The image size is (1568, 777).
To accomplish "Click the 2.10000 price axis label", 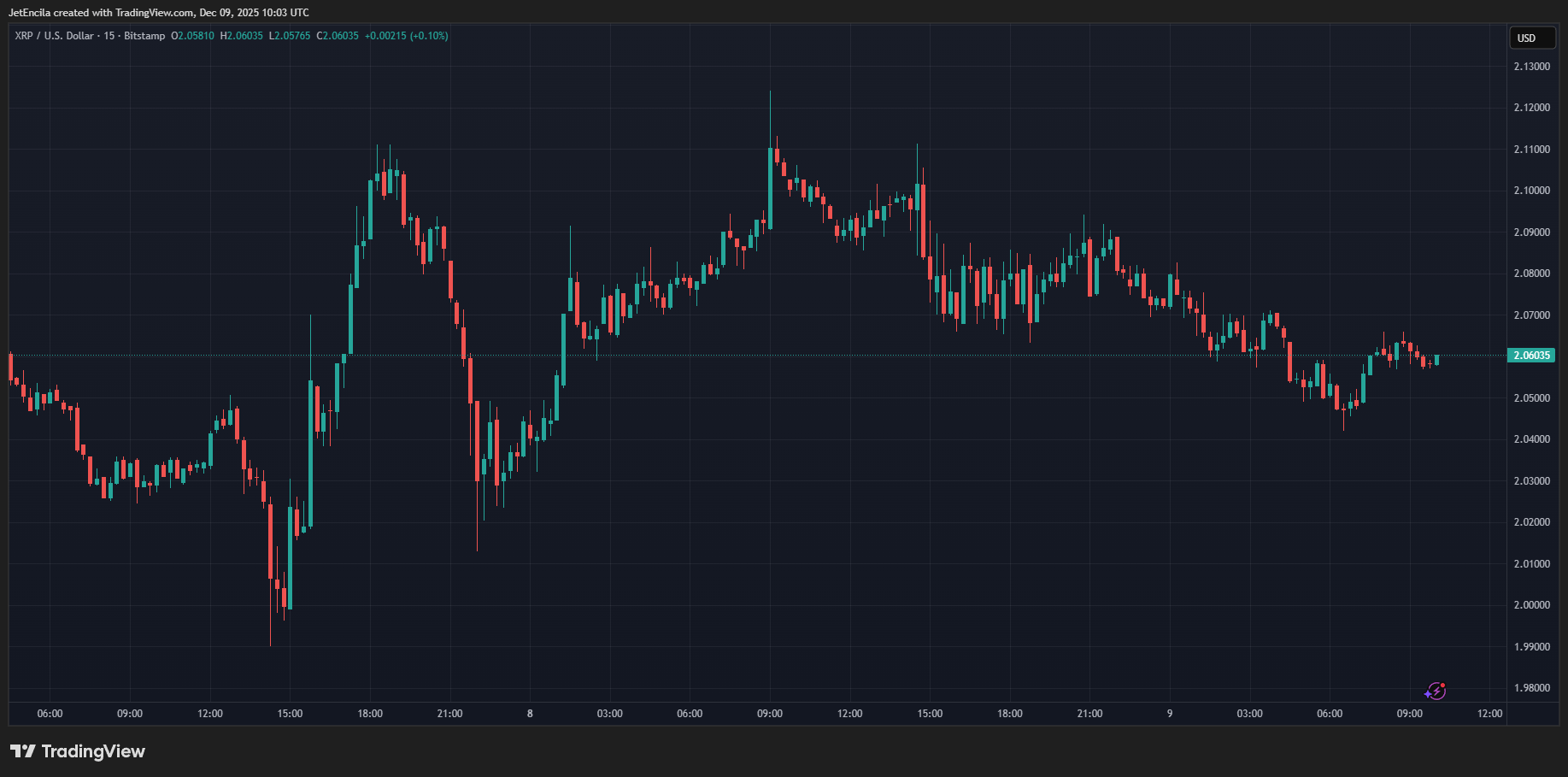I will coord(1532,191).
